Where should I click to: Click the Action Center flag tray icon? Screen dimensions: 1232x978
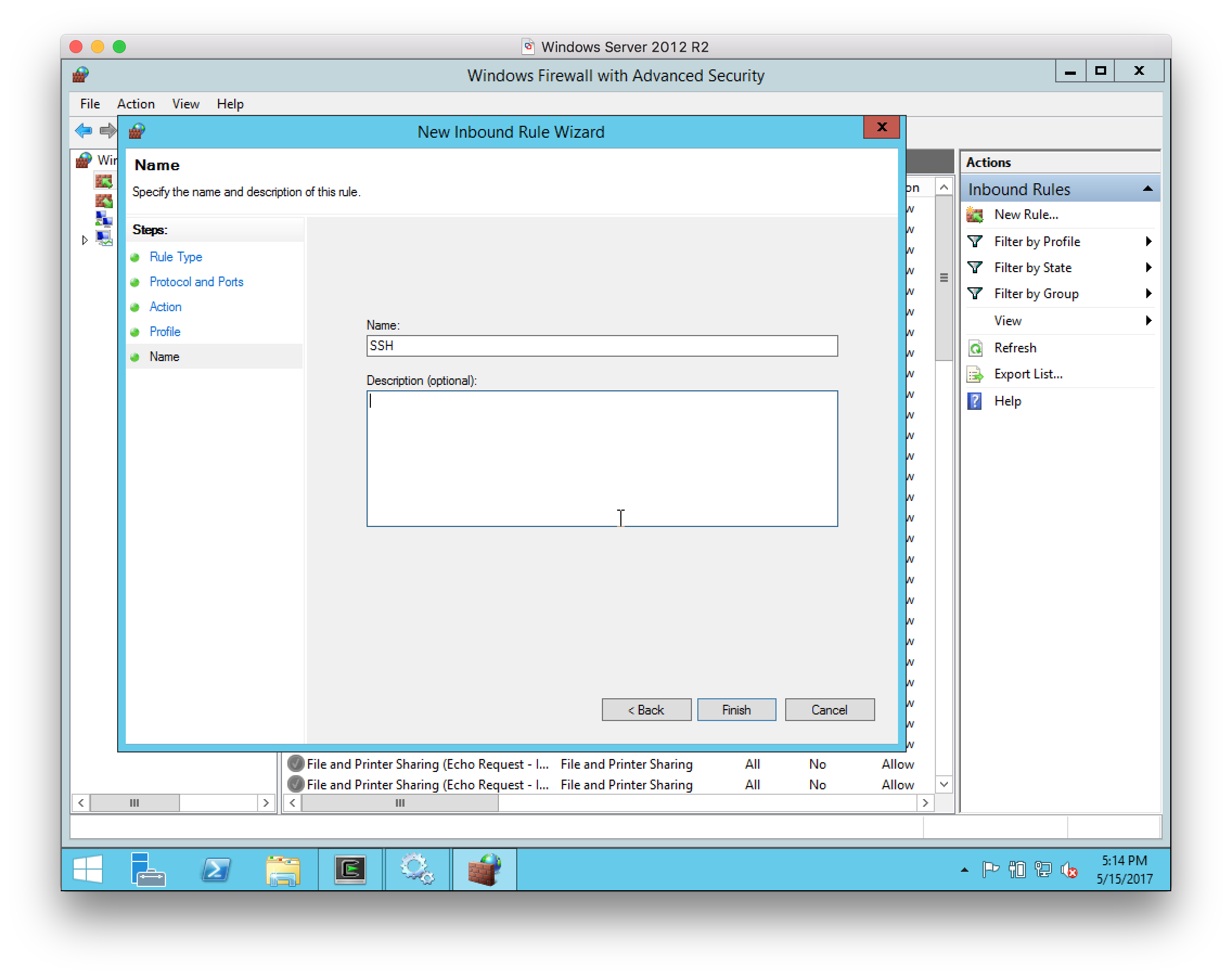pos(990,870)
